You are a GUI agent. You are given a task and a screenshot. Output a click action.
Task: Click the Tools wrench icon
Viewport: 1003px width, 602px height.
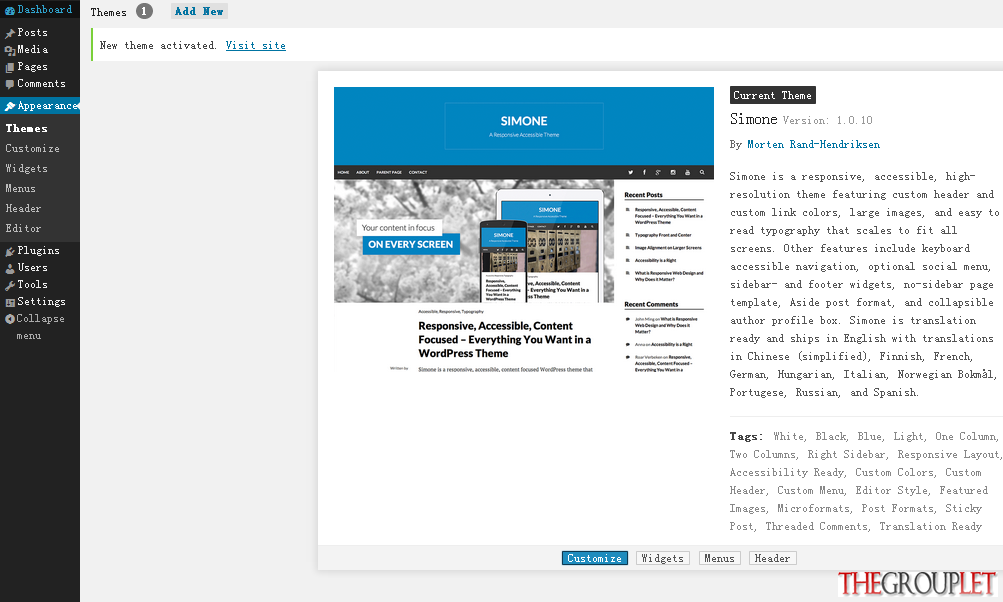pyautogui.click(x=10, y=285)
